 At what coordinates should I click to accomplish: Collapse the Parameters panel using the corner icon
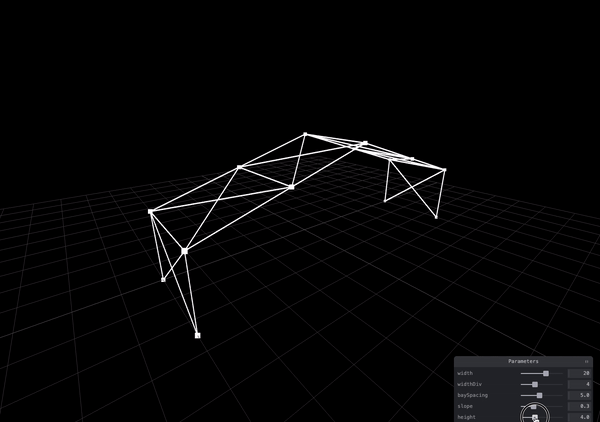point(586,361)
